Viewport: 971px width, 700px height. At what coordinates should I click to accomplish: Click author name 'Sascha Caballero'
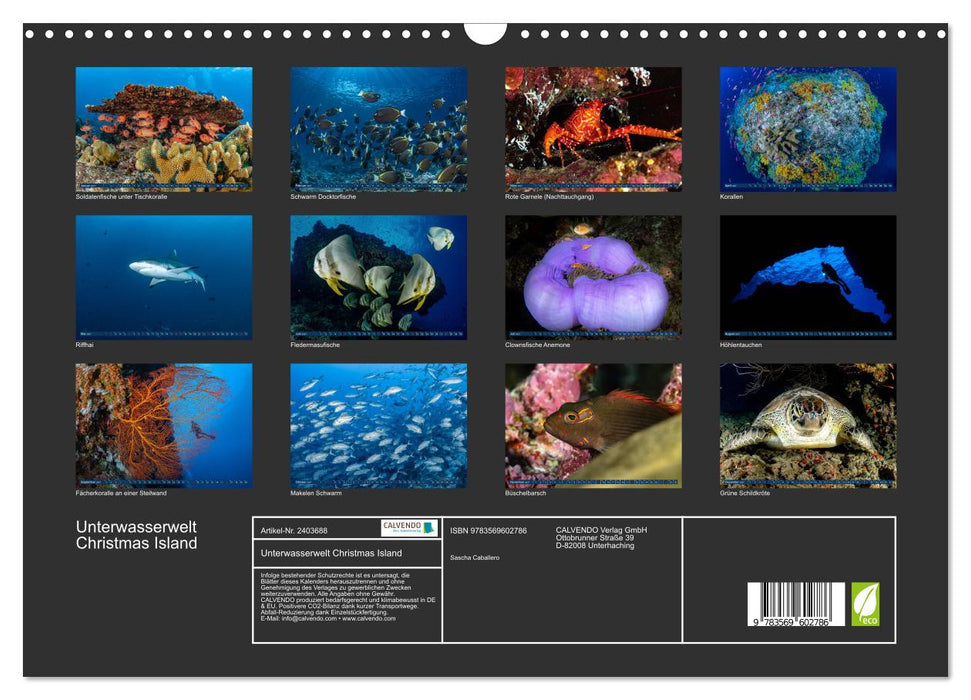[x=475, y=558]
